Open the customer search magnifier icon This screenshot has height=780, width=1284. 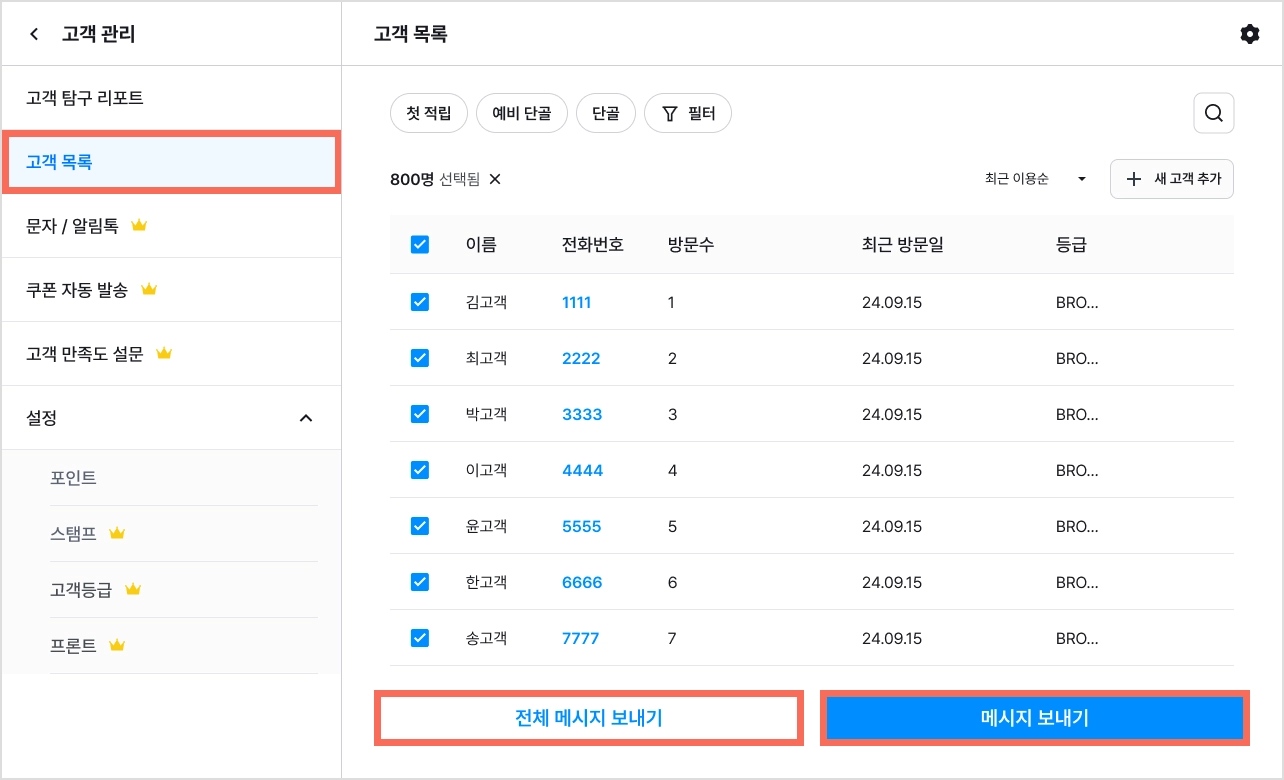point(1214,113)
